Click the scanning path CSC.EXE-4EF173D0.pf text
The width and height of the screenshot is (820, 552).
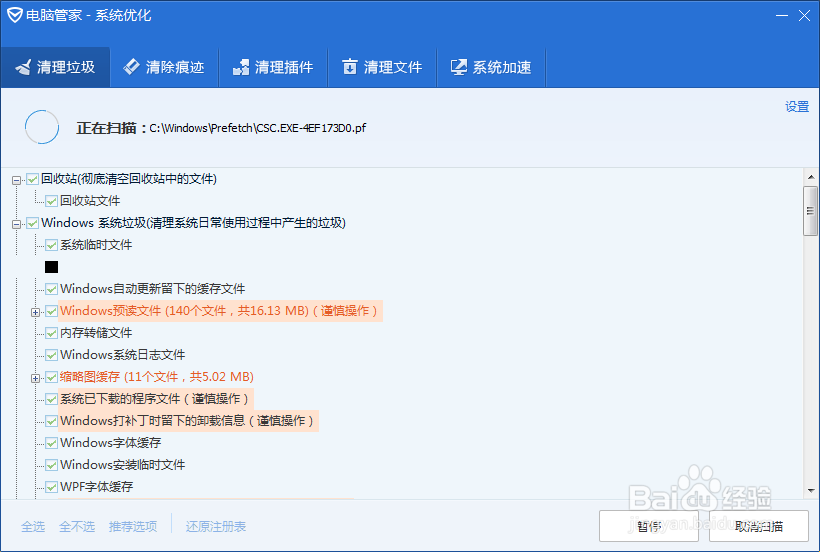[258, 128]
